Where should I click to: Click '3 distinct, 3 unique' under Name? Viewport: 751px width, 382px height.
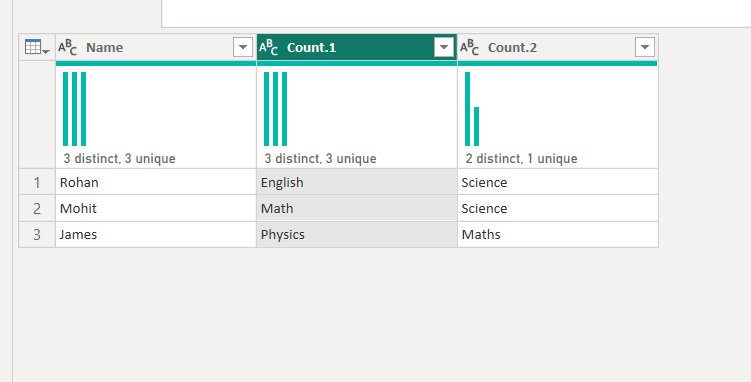tap(119, 158)
